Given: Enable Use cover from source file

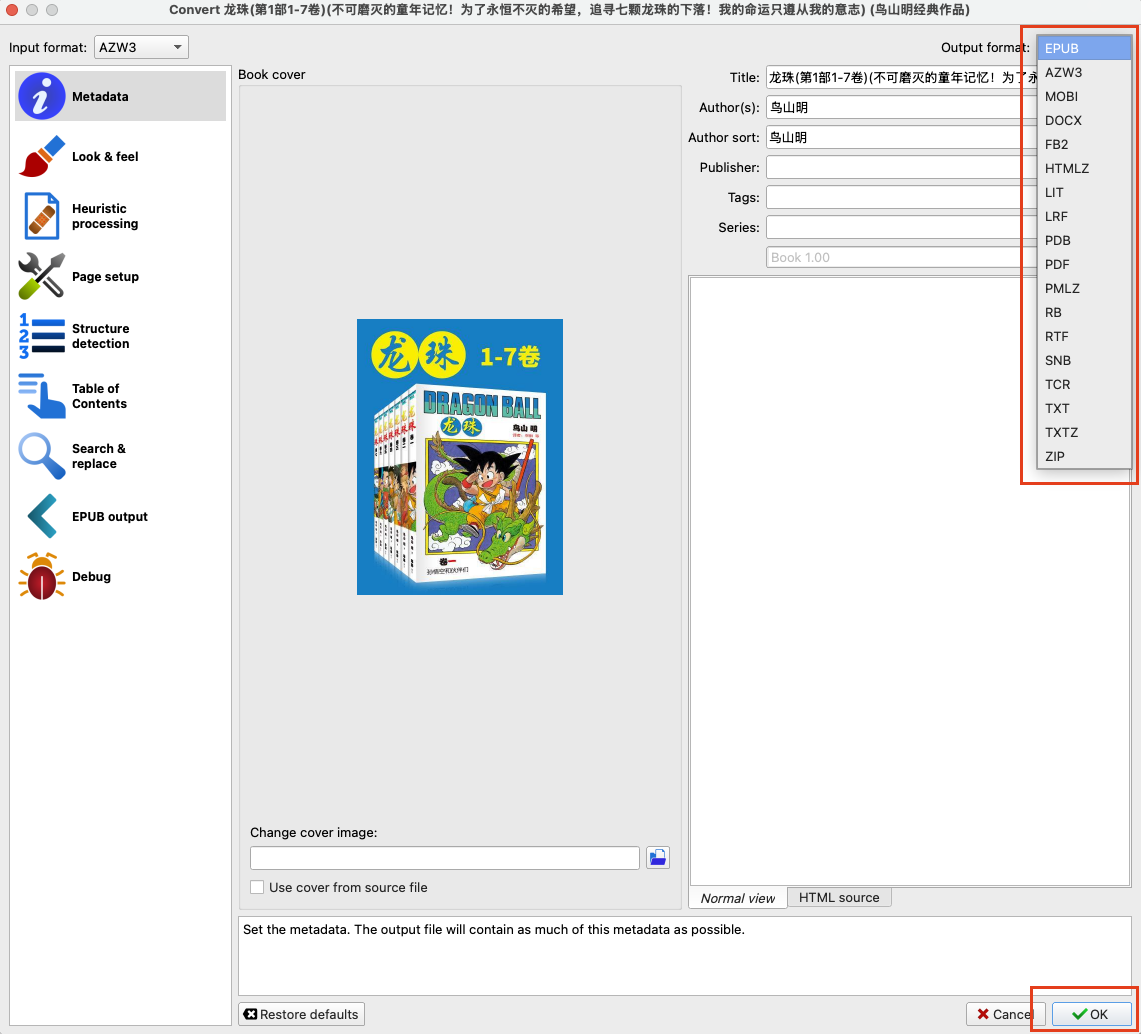Looking at the screenshot, I should click(x=258, y=887).
